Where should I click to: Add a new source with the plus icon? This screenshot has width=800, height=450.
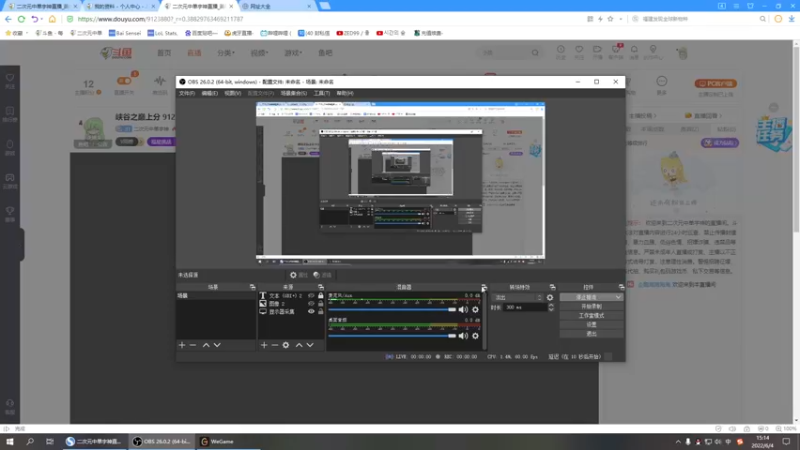coord(264,345)
